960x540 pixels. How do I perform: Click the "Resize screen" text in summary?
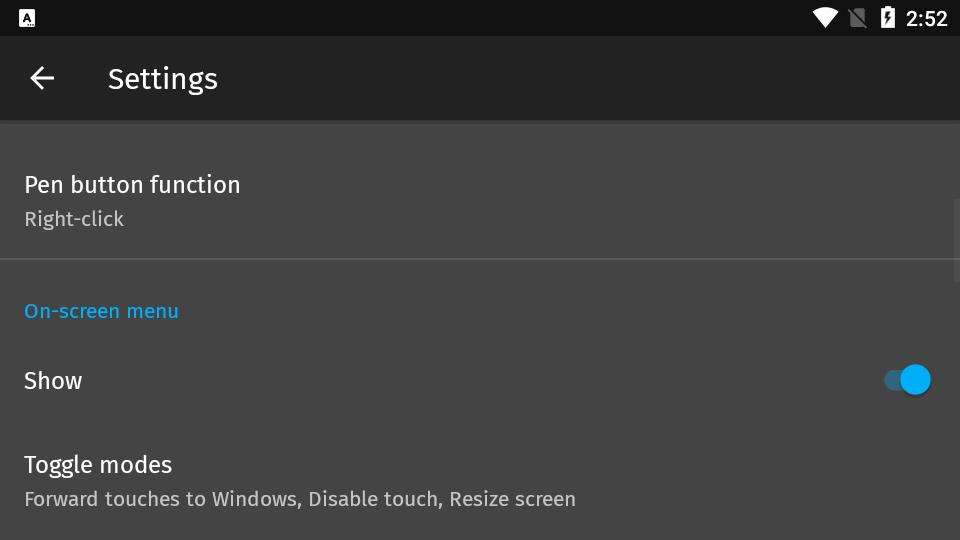pyautogui.click(x=512, y=499)
